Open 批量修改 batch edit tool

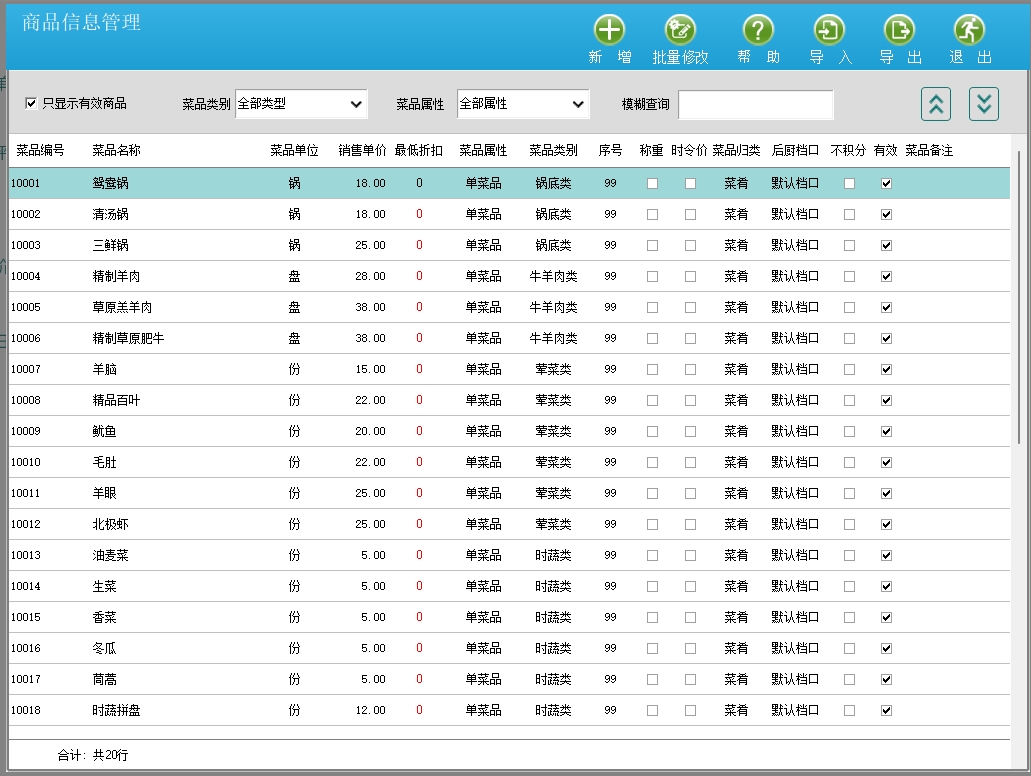[x=680, y=30]
